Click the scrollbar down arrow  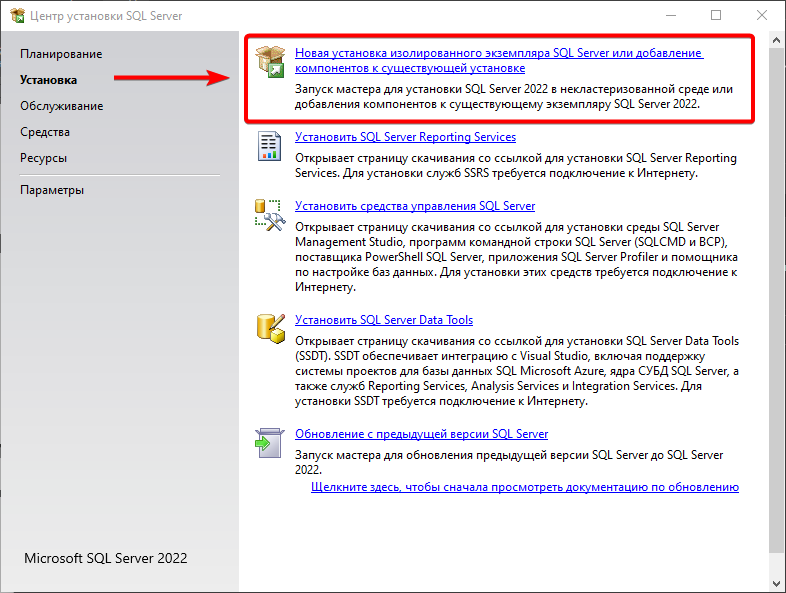tap(776, 584)
